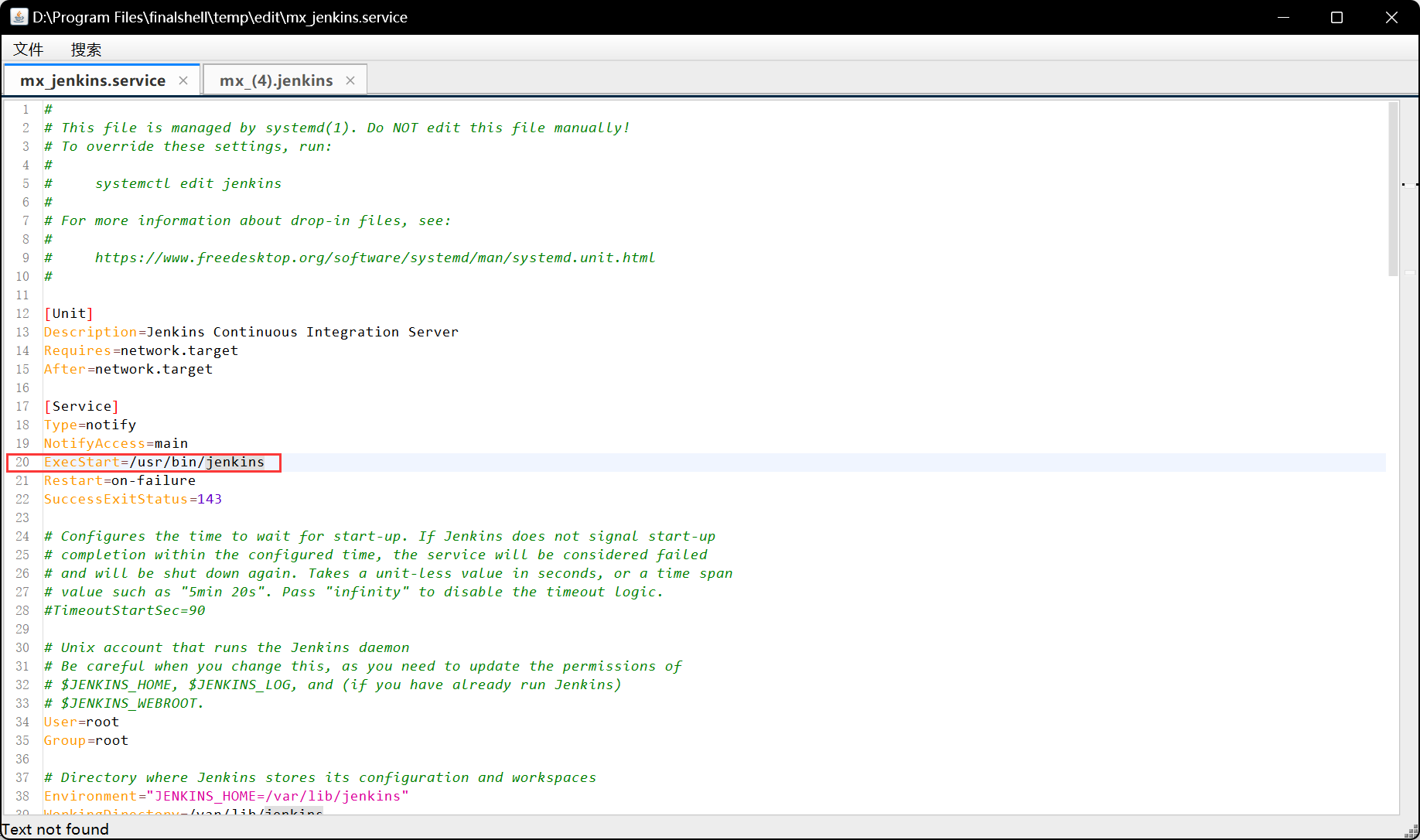The image size is (1420, 840).
Task: Select the mx_jenkins.service tab
Action: (93, 80)
